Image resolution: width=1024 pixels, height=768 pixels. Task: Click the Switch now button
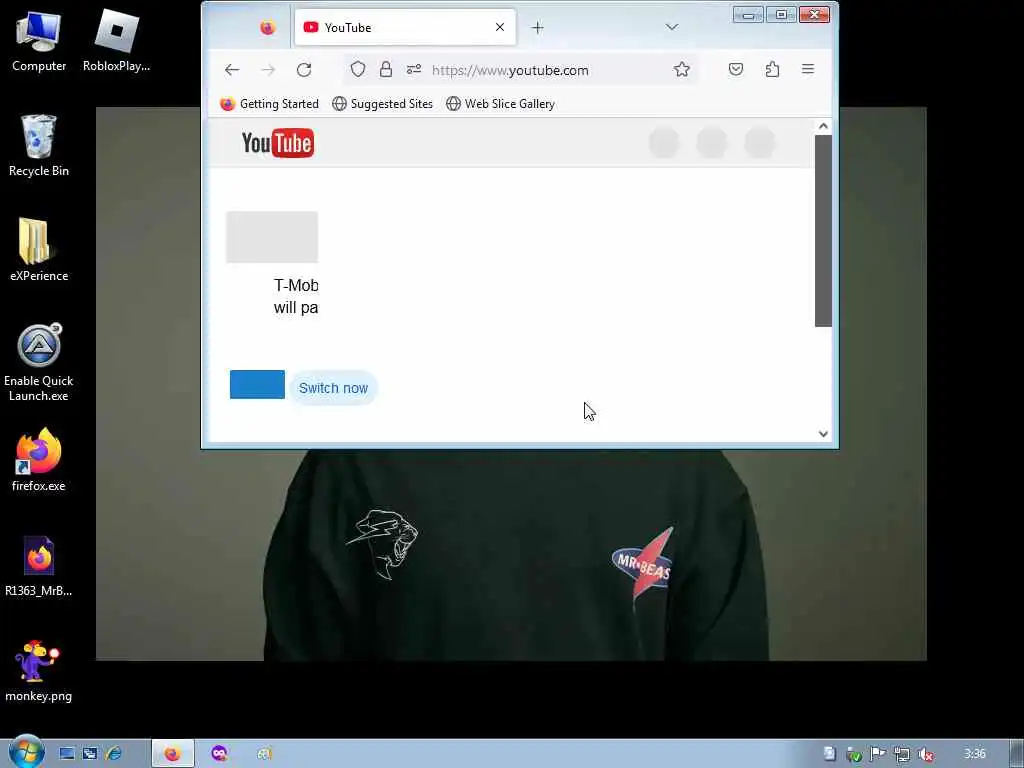pyautogui.click(x=333, y=388)
